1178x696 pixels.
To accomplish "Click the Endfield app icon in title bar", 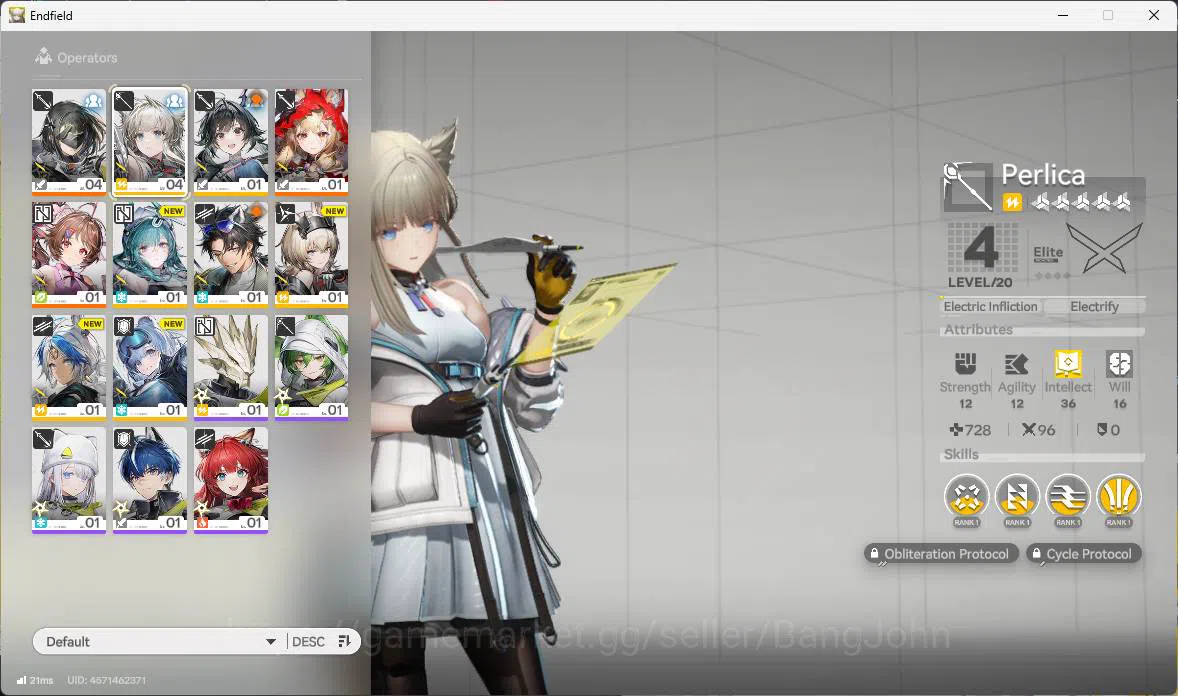I will tap(17, 15).
